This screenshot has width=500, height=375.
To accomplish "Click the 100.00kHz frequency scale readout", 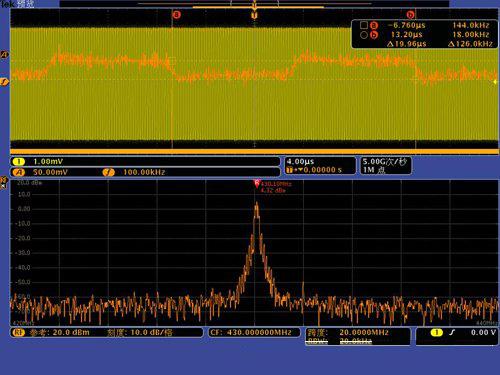I will pyautogui.click(x=144, y=172).
